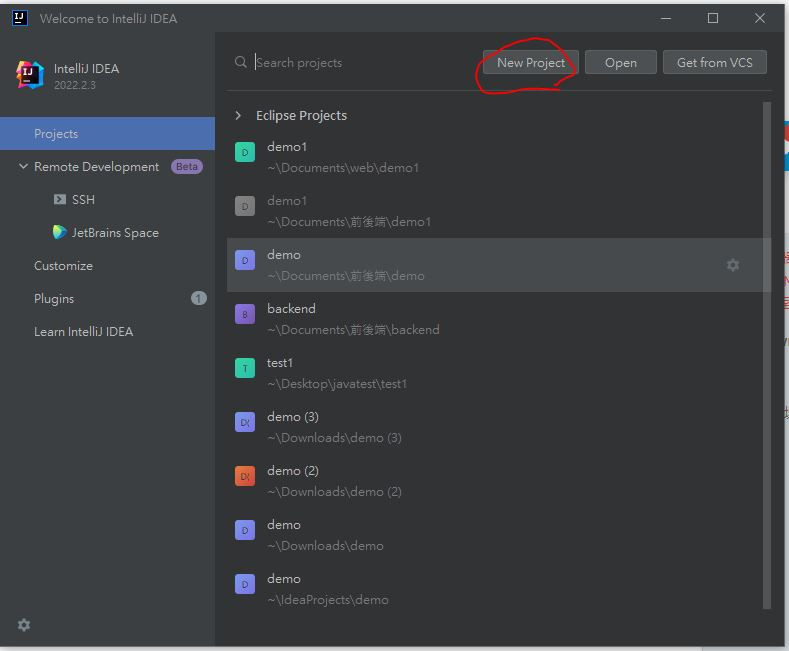Click Get from VCS button
This screenshot has height=651, width=789.
click(714, 62)
